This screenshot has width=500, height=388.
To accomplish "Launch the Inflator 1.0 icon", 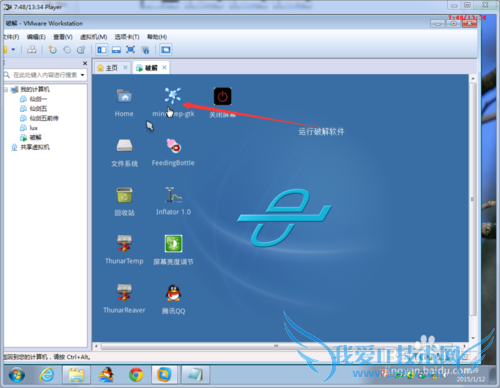I will click(173, 195).
